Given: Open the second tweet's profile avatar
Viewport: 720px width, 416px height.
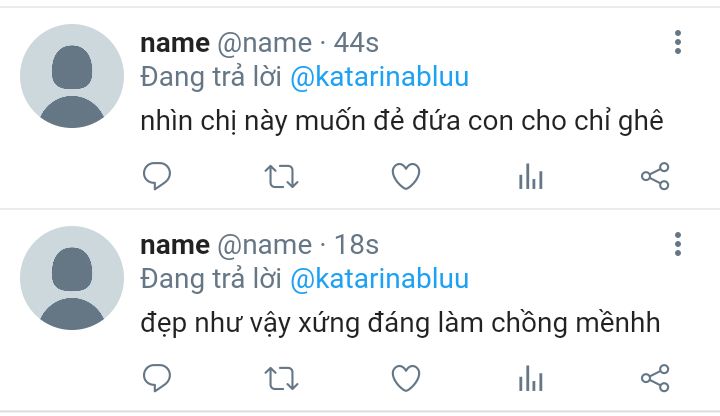Looking at the screenshot, I should (x=72, y=278).
